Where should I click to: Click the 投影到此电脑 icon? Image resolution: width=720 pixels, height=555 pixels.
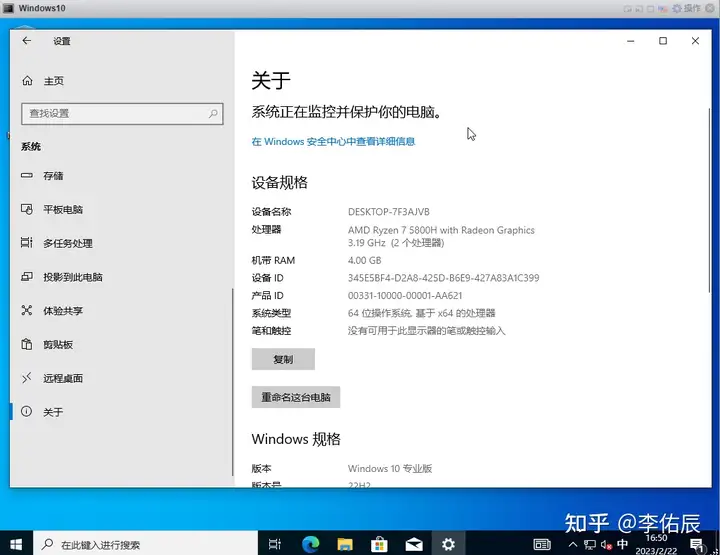tap(27, 276)
